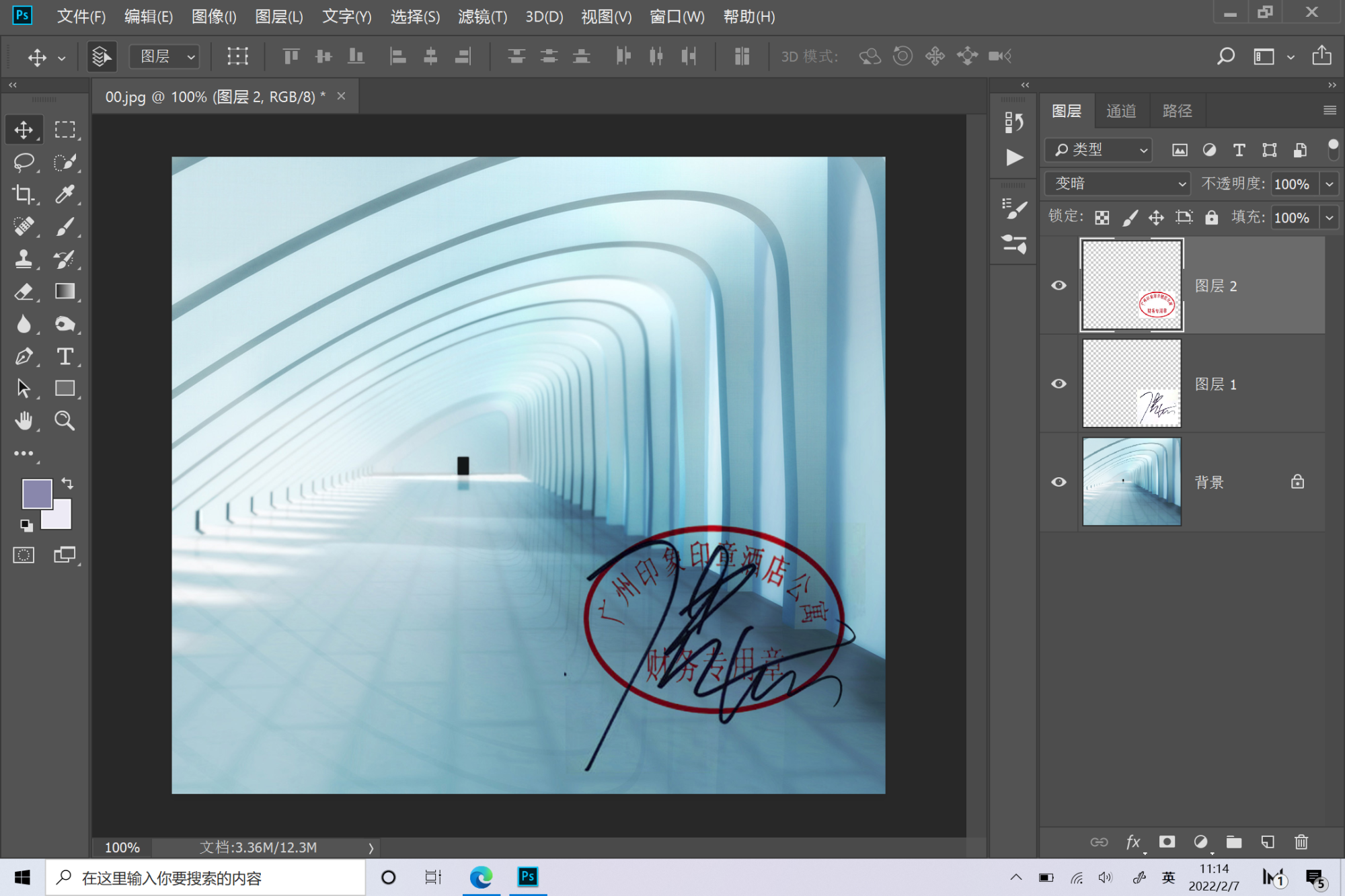Select the Eraser tool

coord(24,291)
